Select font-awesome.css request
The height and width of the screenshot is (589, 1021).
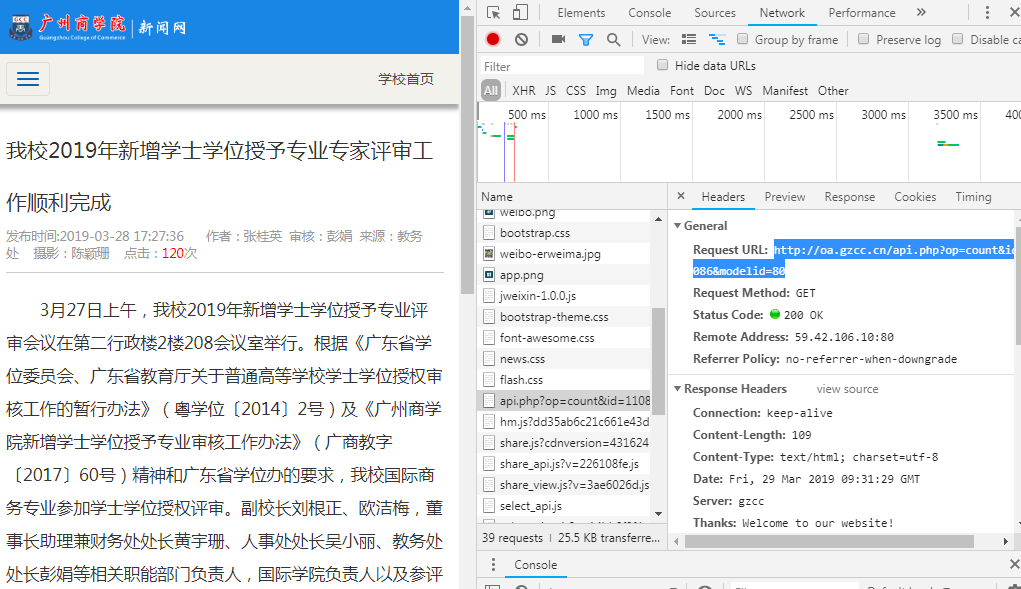coord(564,338)
